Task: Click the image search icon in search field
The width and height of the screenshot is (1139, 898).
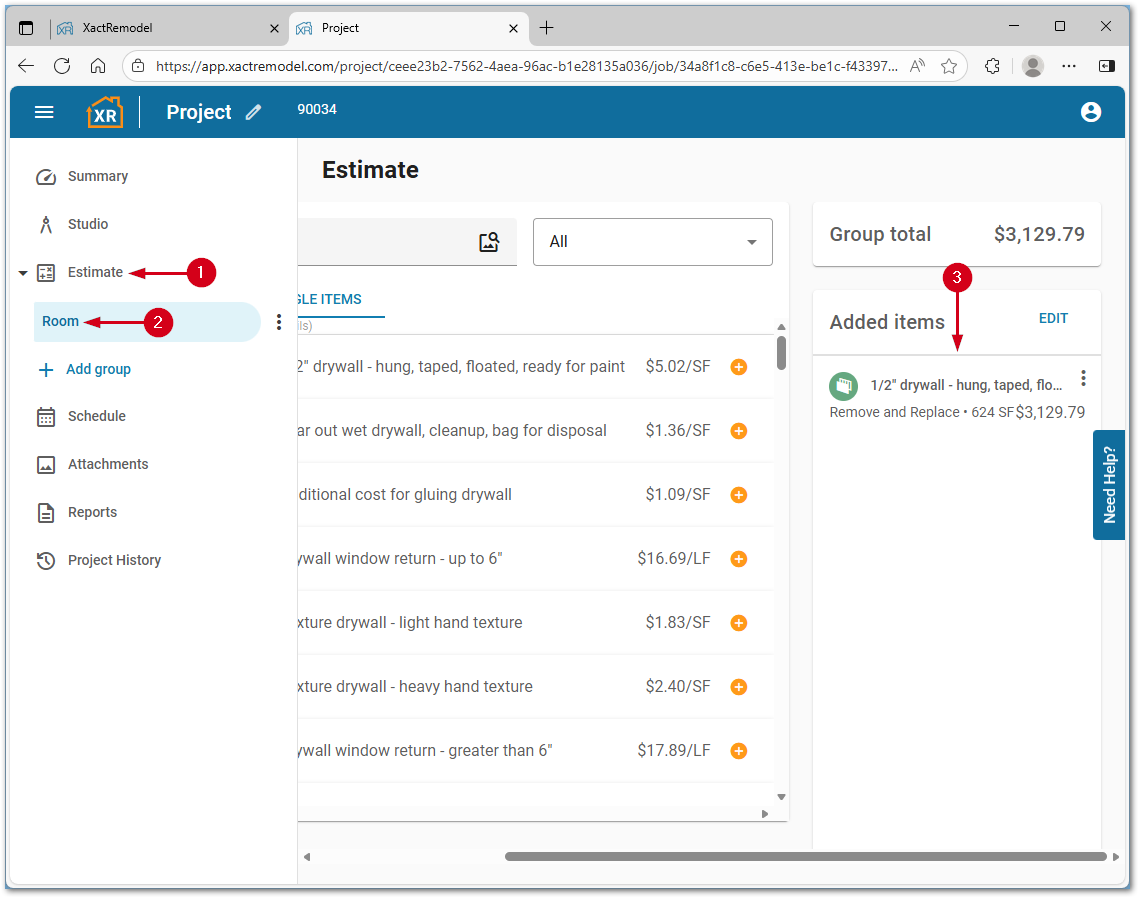Action: [489, 242]
